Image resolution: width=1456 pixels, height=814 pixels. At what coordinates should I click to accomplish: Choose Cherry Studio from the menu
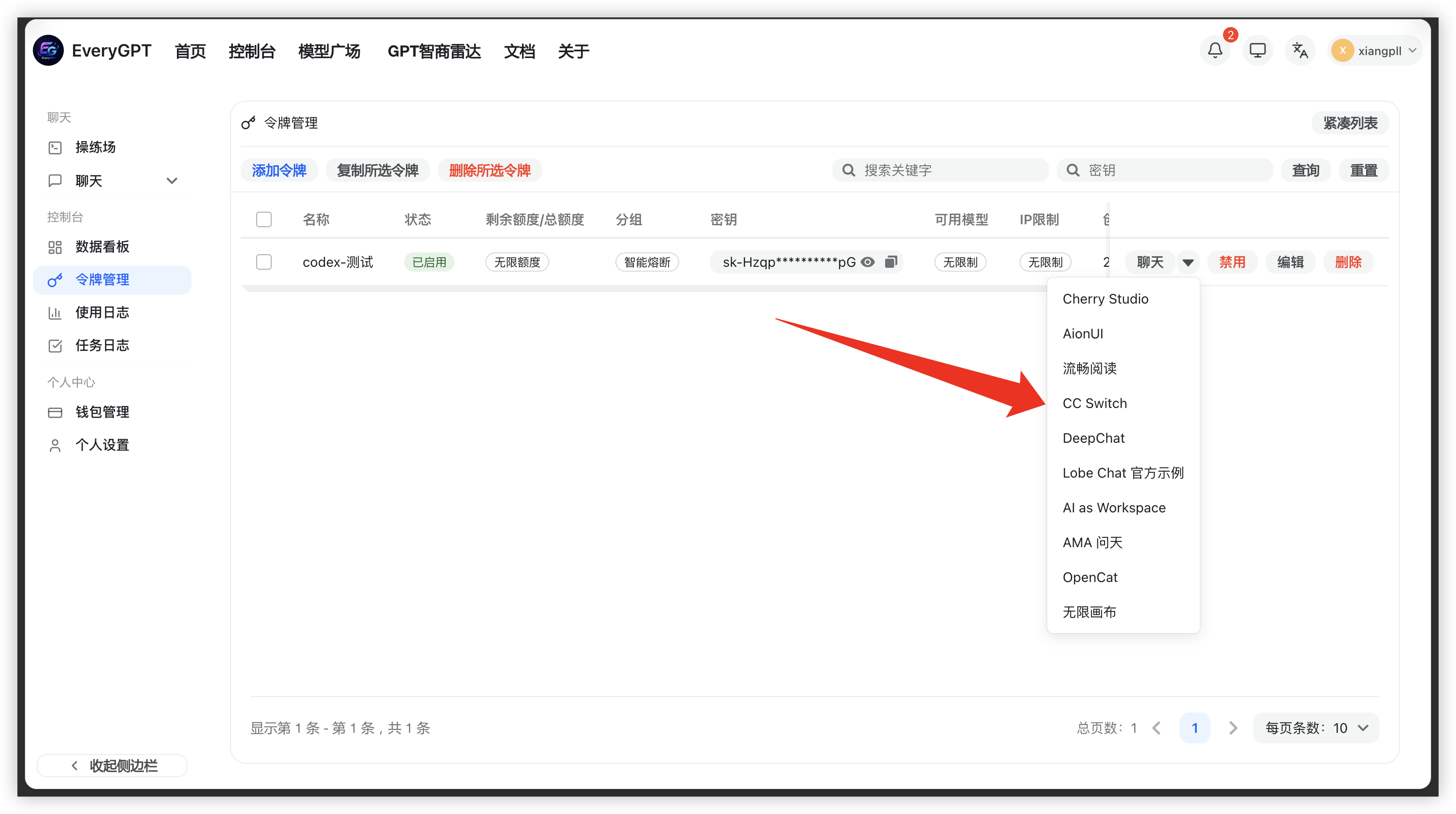pos(1123,298)
